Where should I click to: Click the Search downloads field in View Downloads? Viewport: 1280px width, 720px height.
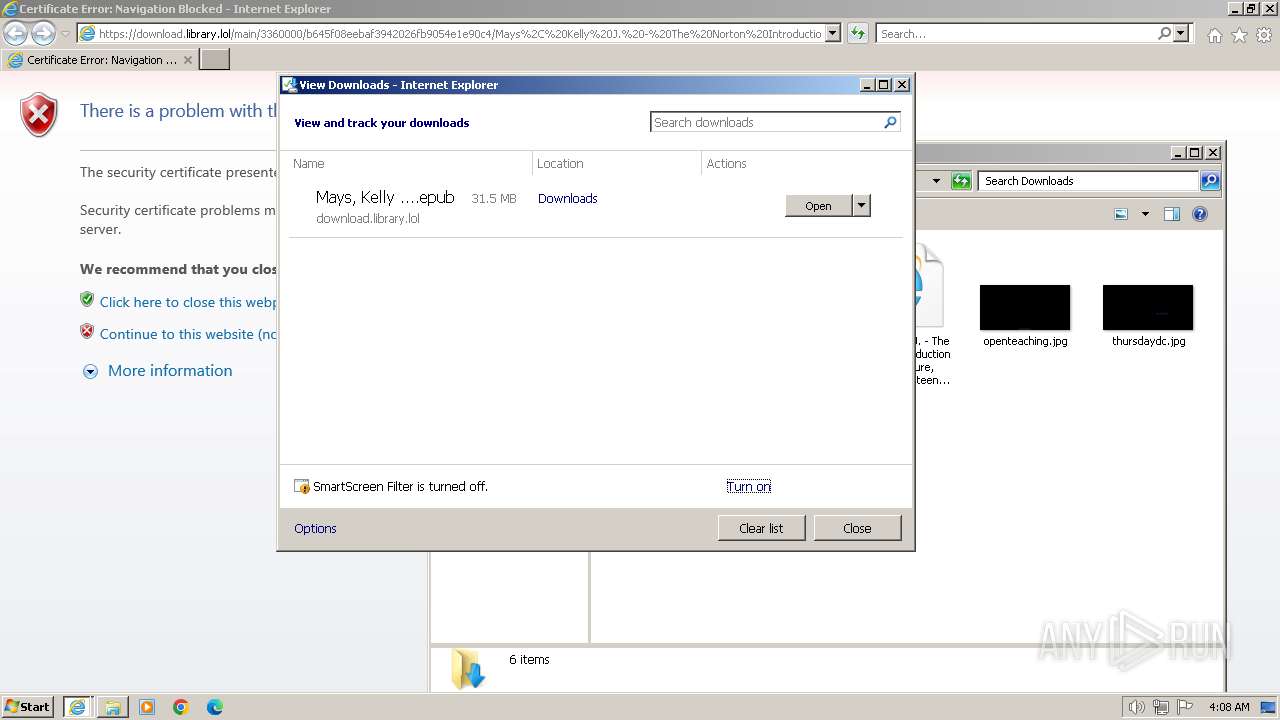(x=767, y=122)
